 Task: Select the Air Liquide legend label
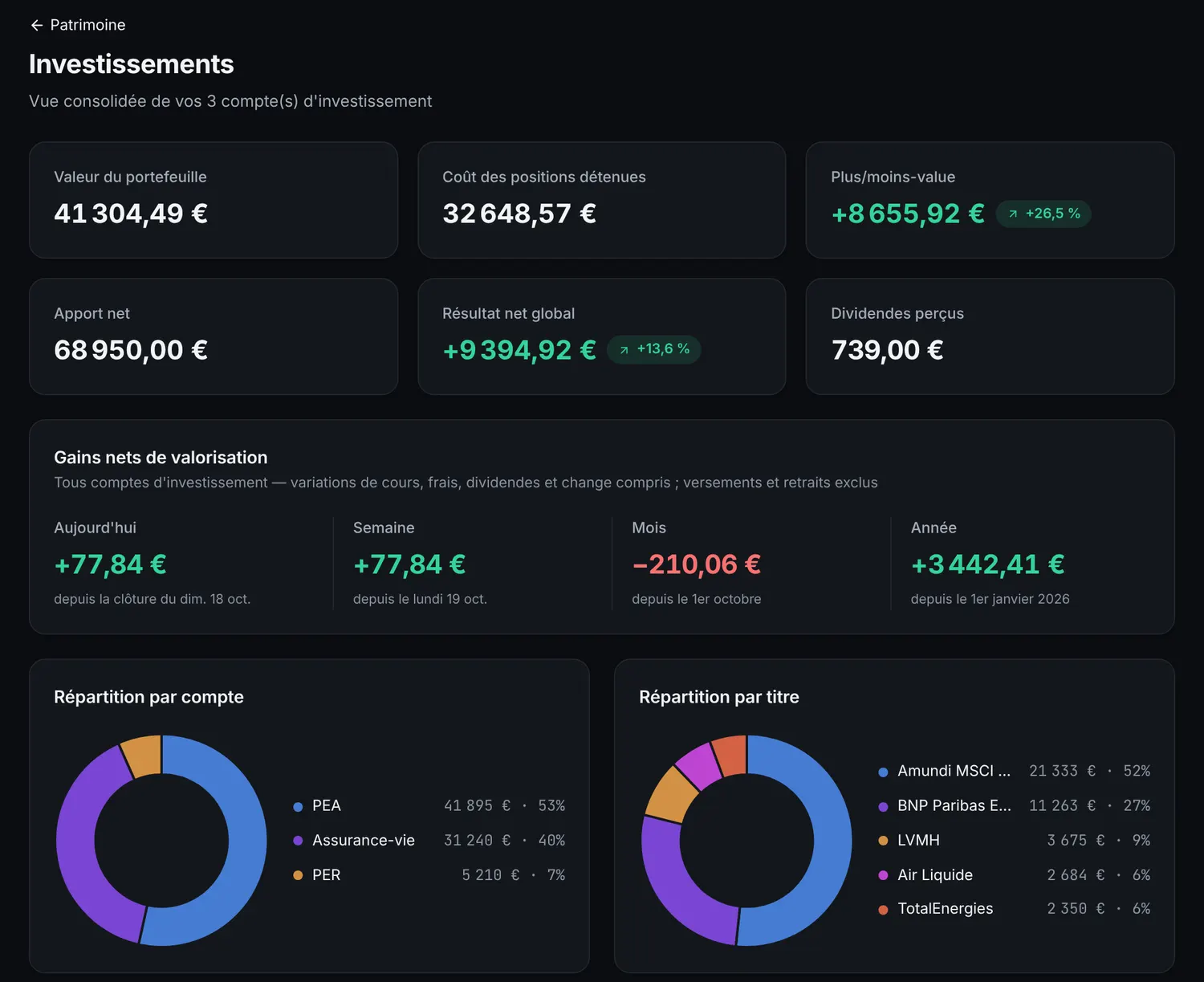(x=935, y=874)
